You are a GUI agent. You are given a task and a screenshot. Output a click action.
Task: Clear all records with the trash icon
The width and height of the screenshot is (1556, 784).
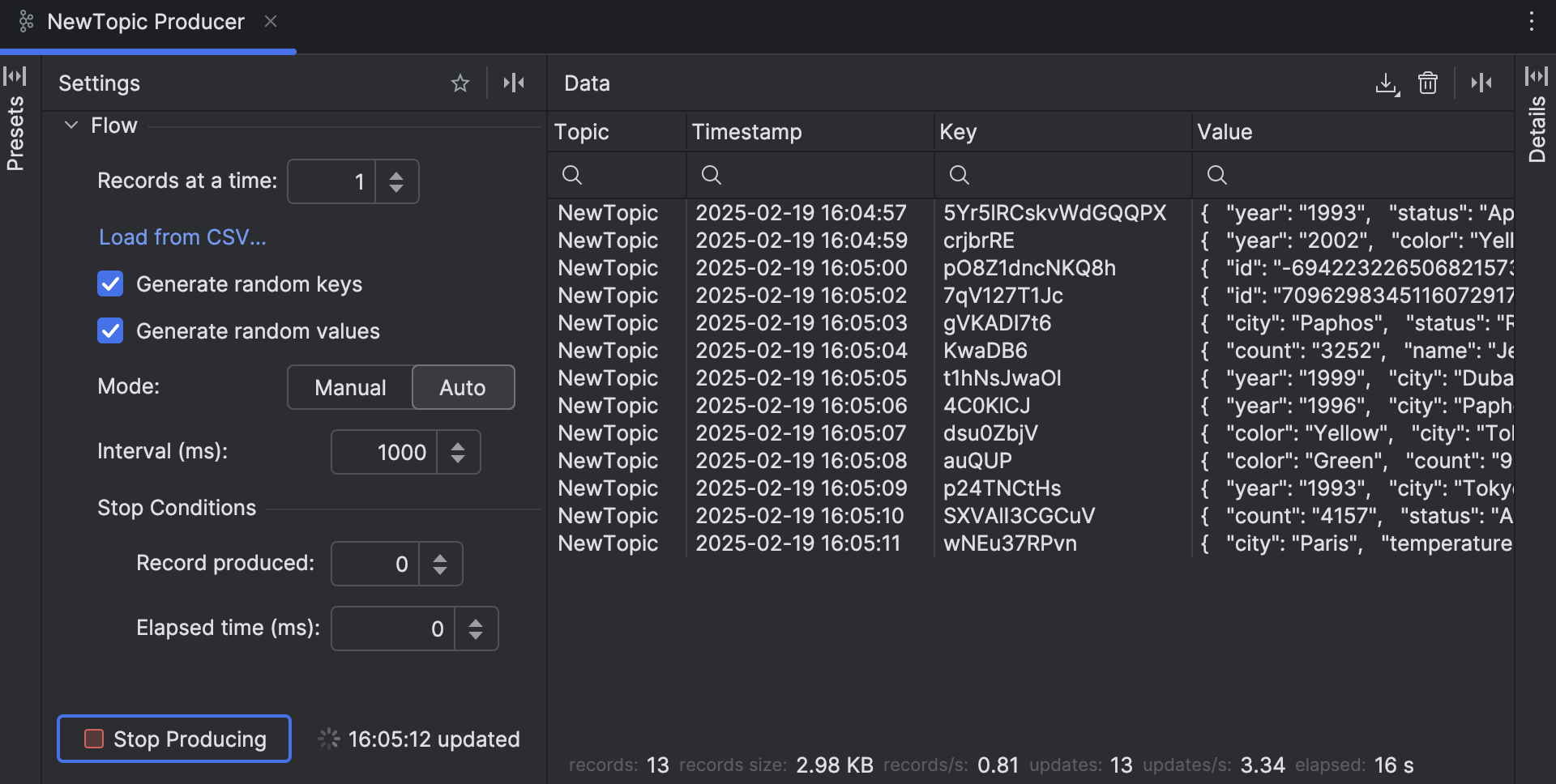coord(1428,83)
